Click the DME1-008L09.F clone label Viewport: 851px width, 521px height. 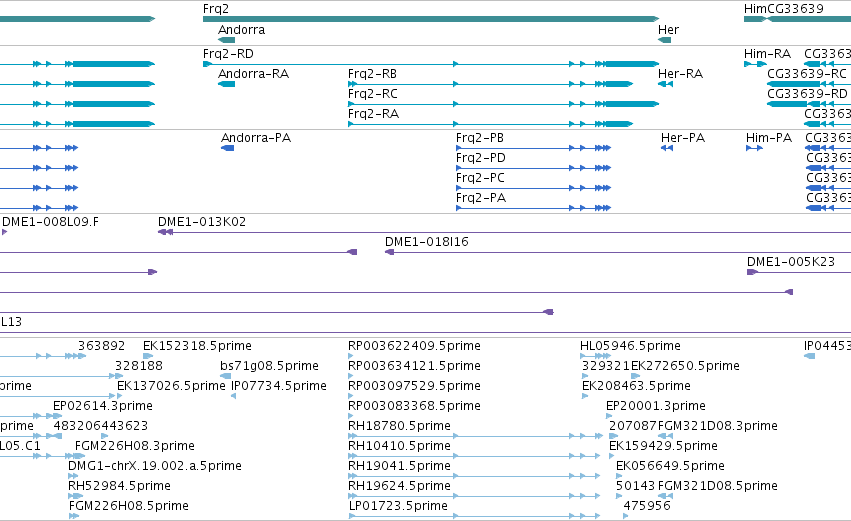[50, 222]
